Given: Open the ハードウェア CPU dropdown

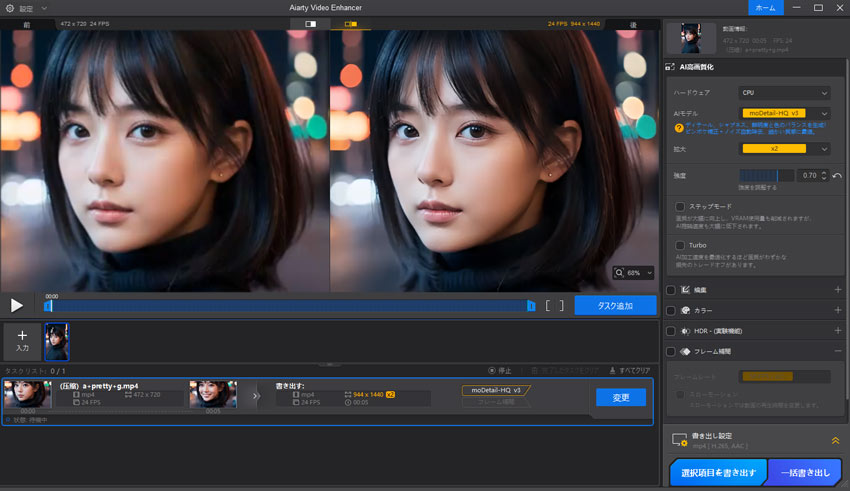Looking at the screenshot, I should [x=784, y=93].
